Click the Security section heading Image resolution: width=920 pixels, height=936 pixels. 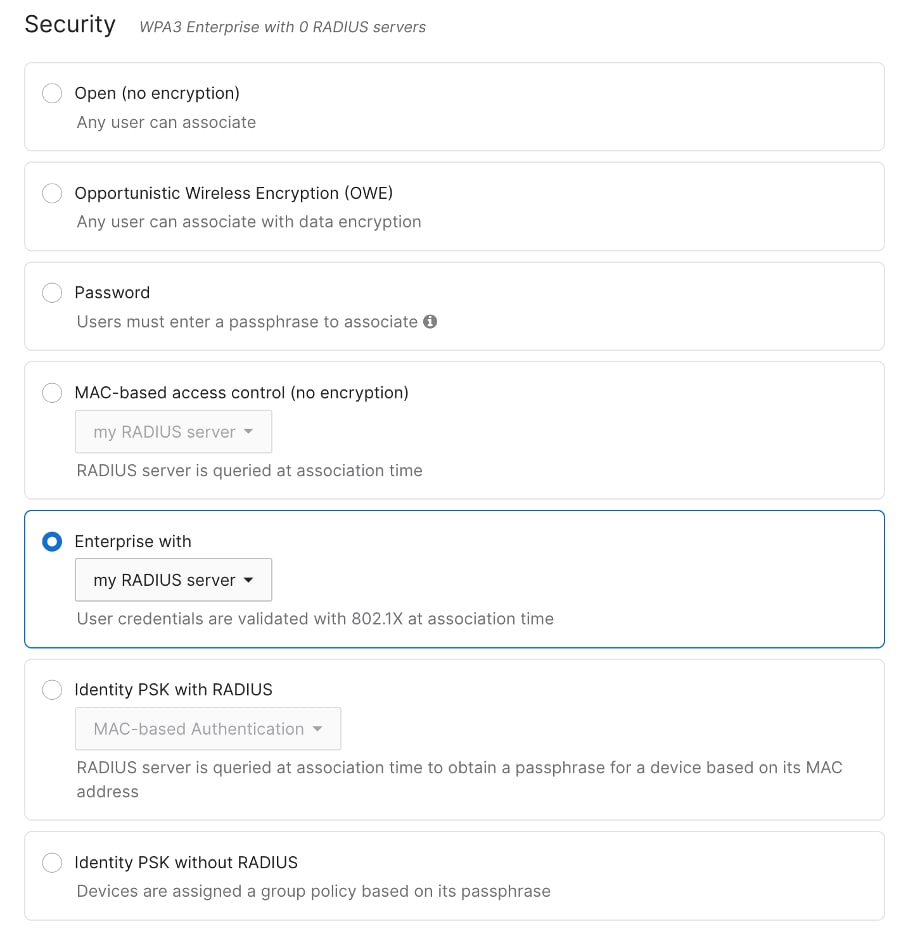point(70,25)
